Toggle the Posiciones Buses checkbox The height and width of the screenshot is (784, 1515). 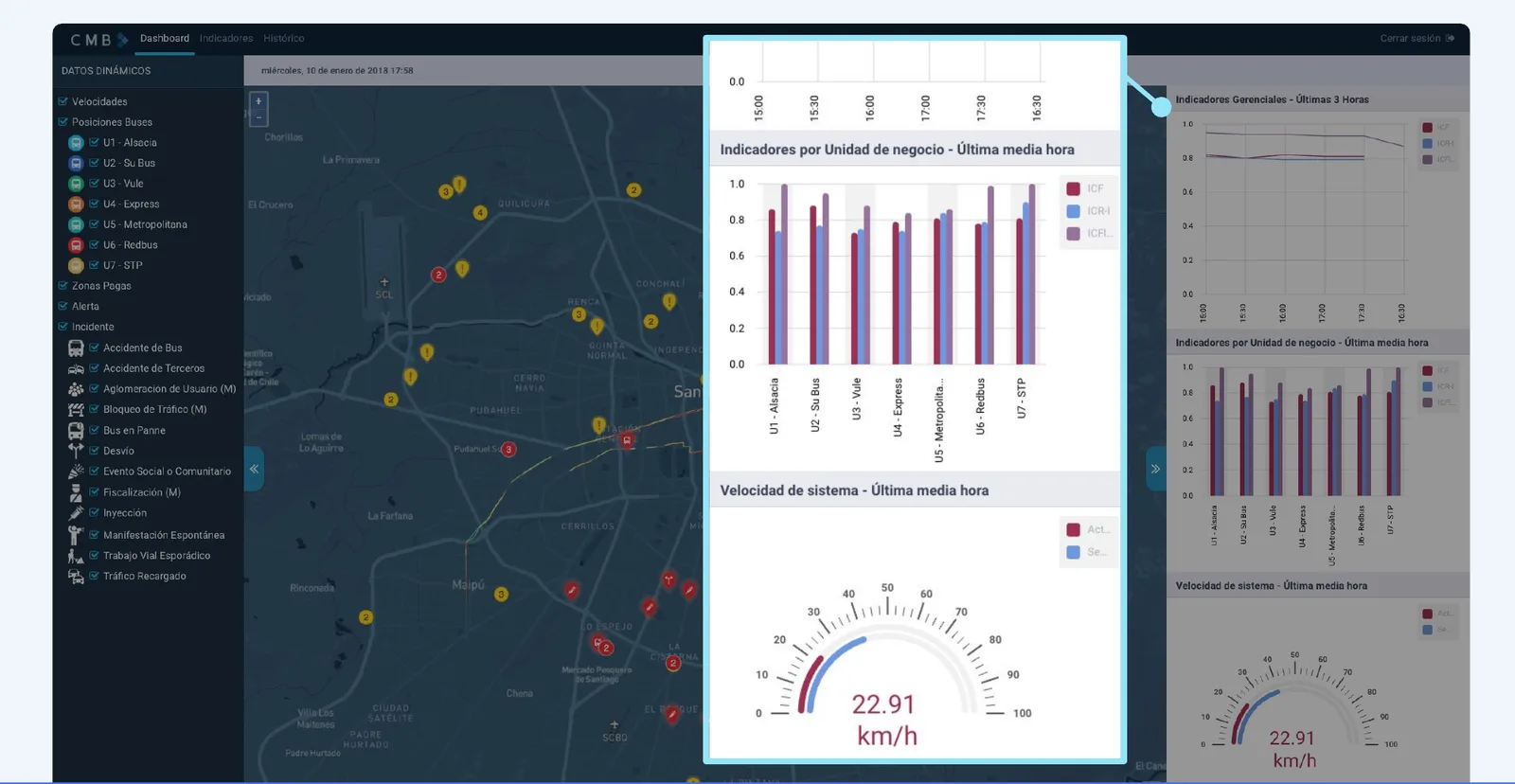point(62,122)
